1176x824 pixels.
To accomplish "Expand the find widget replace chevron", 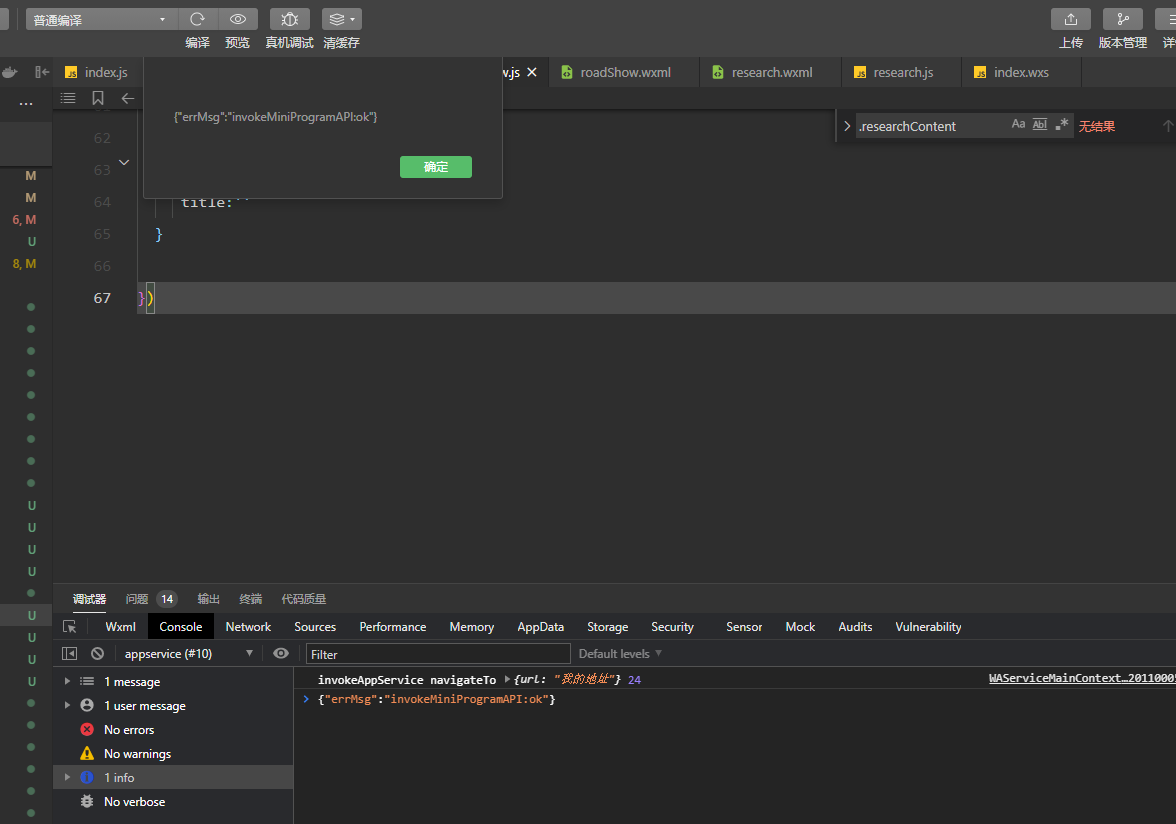I will point(847,126).
